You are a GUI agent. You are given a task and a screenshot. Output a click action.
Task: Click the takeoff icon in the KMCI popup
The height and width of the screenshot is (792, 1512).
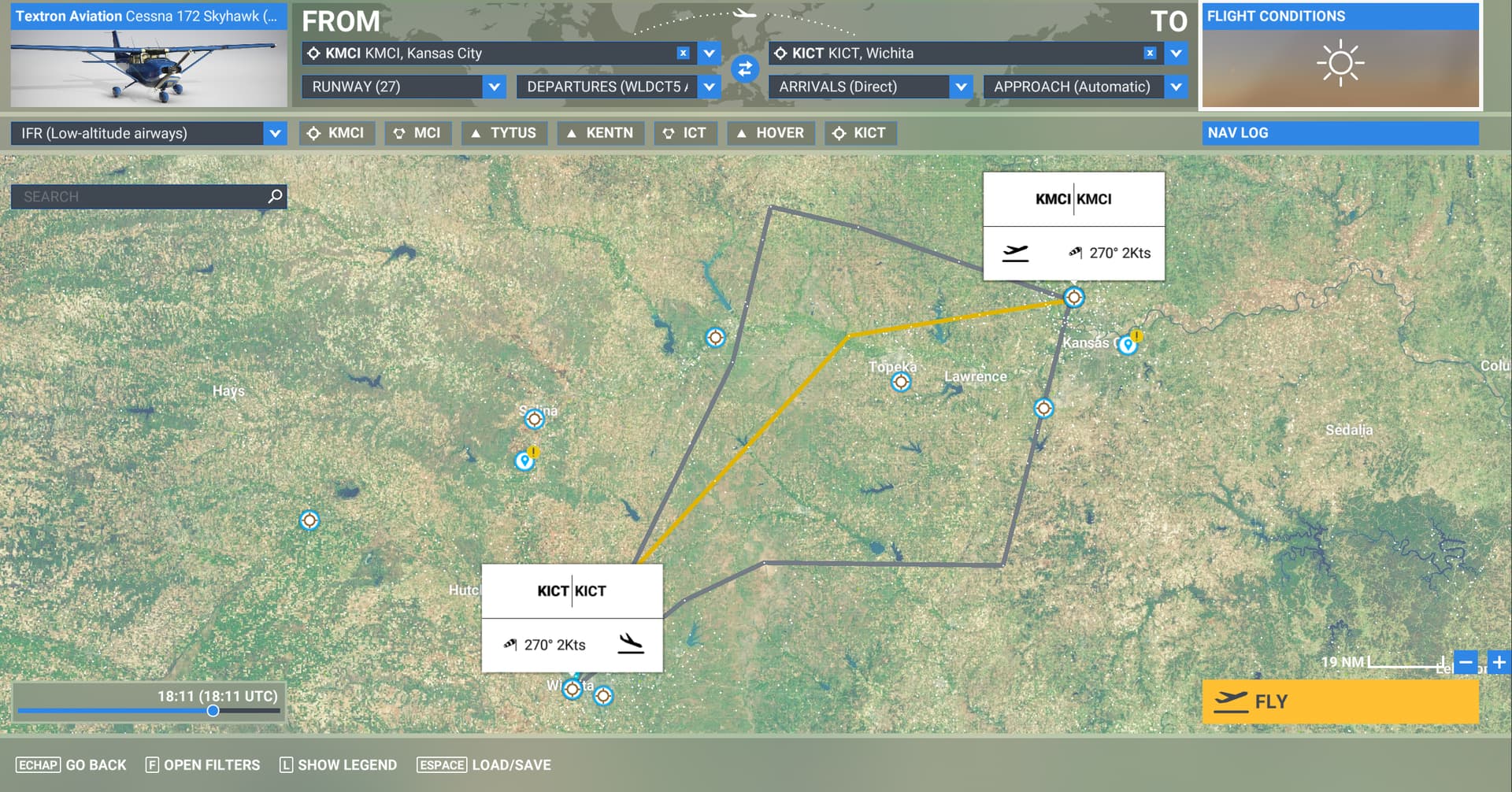coord(1015,253)
